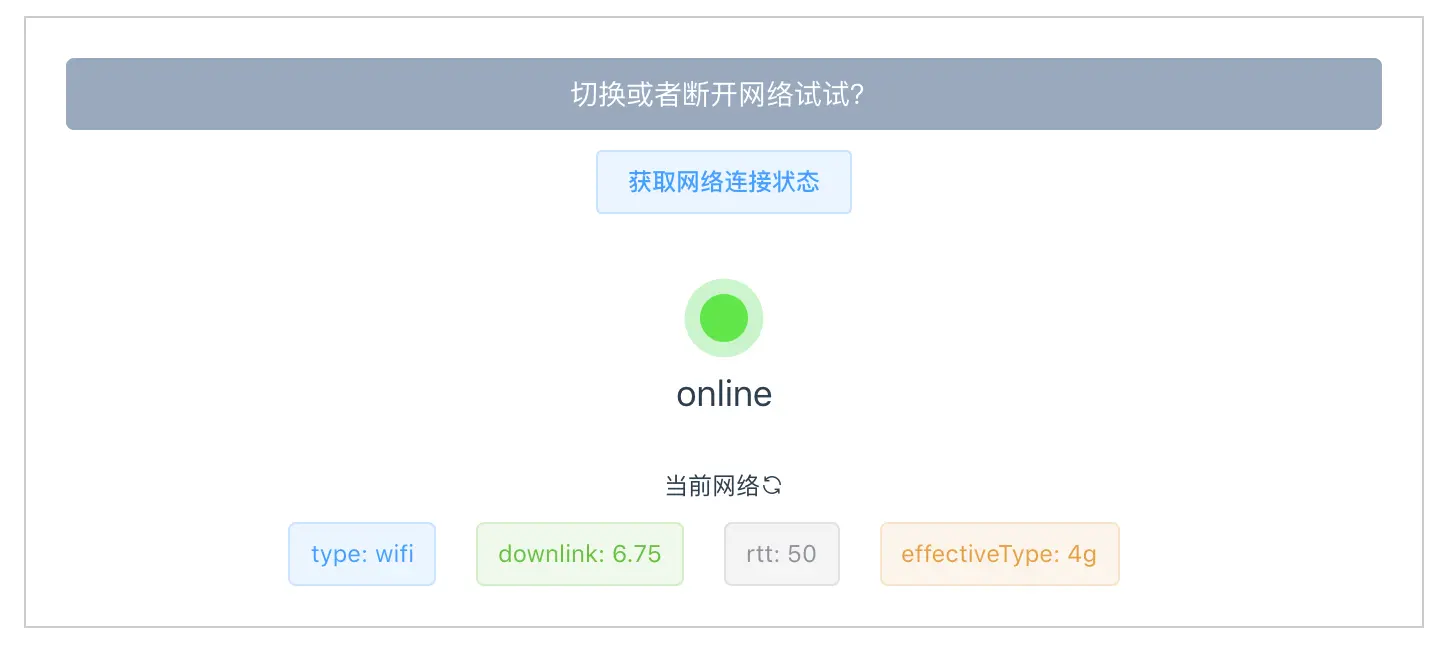Click the 切换或者断开网络试试? banner

724,94
